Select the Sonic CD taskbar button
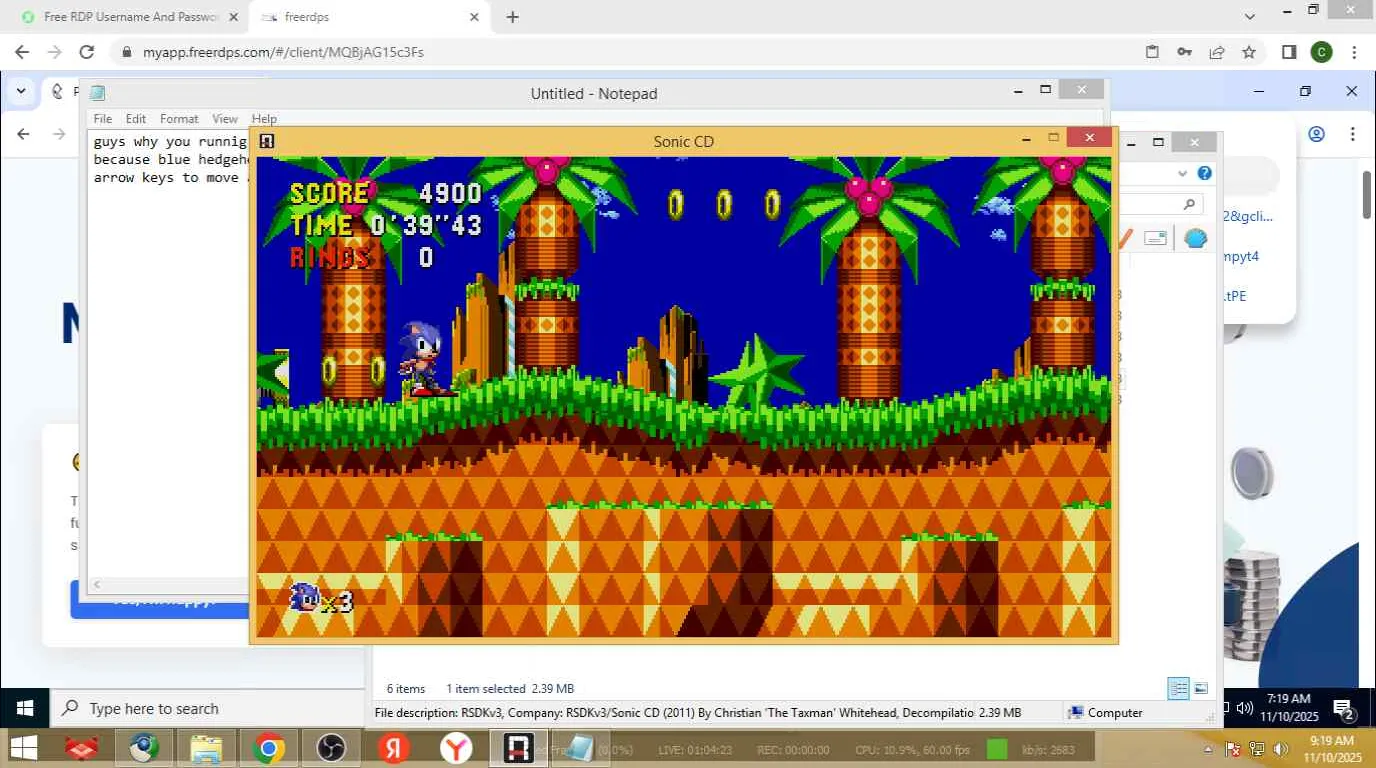The width and height of the screenshot is (1376, 768). coord(518,748)
